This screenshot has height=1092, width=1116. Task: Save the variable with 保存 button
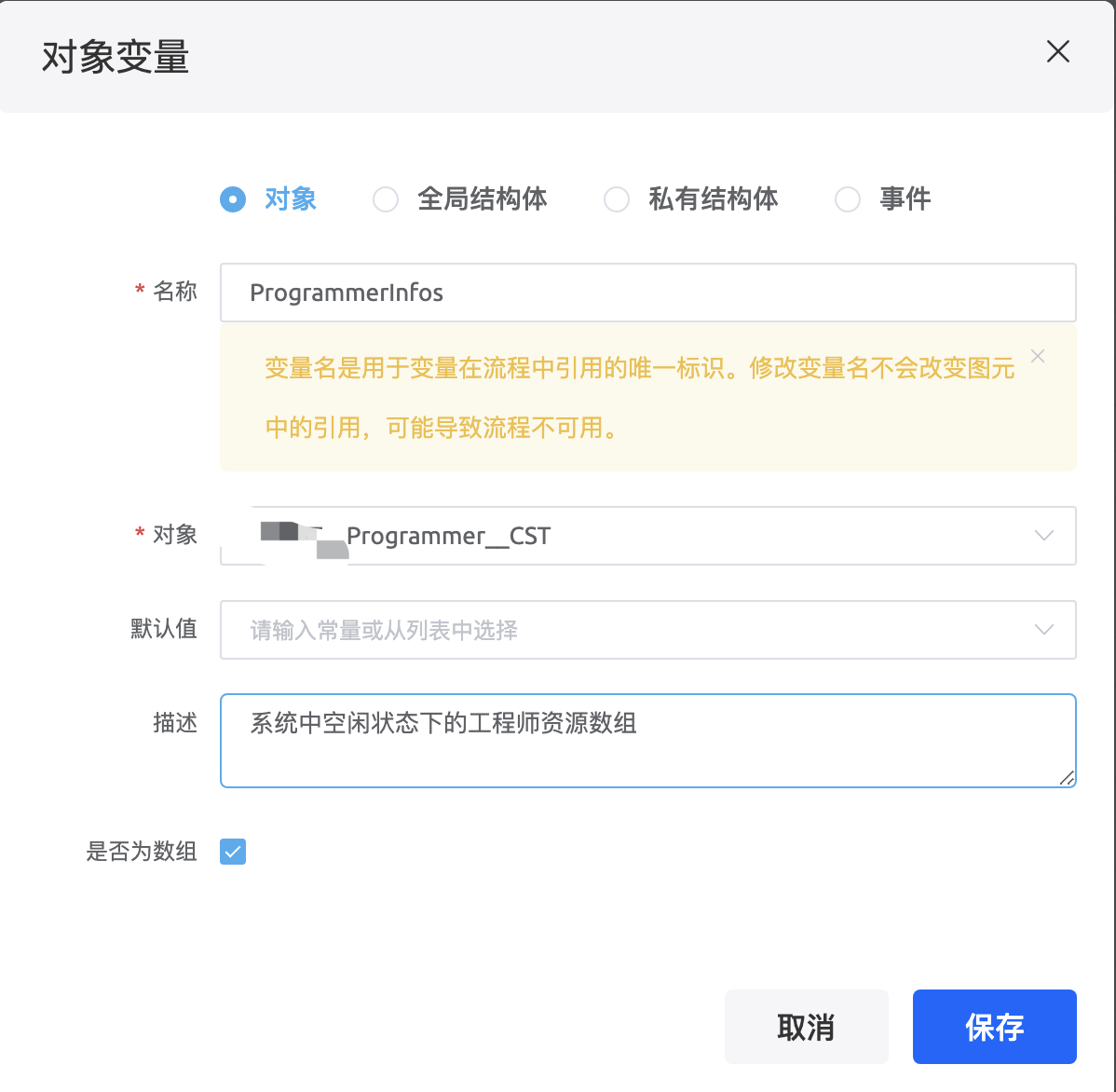click(x=994, y=1027)
